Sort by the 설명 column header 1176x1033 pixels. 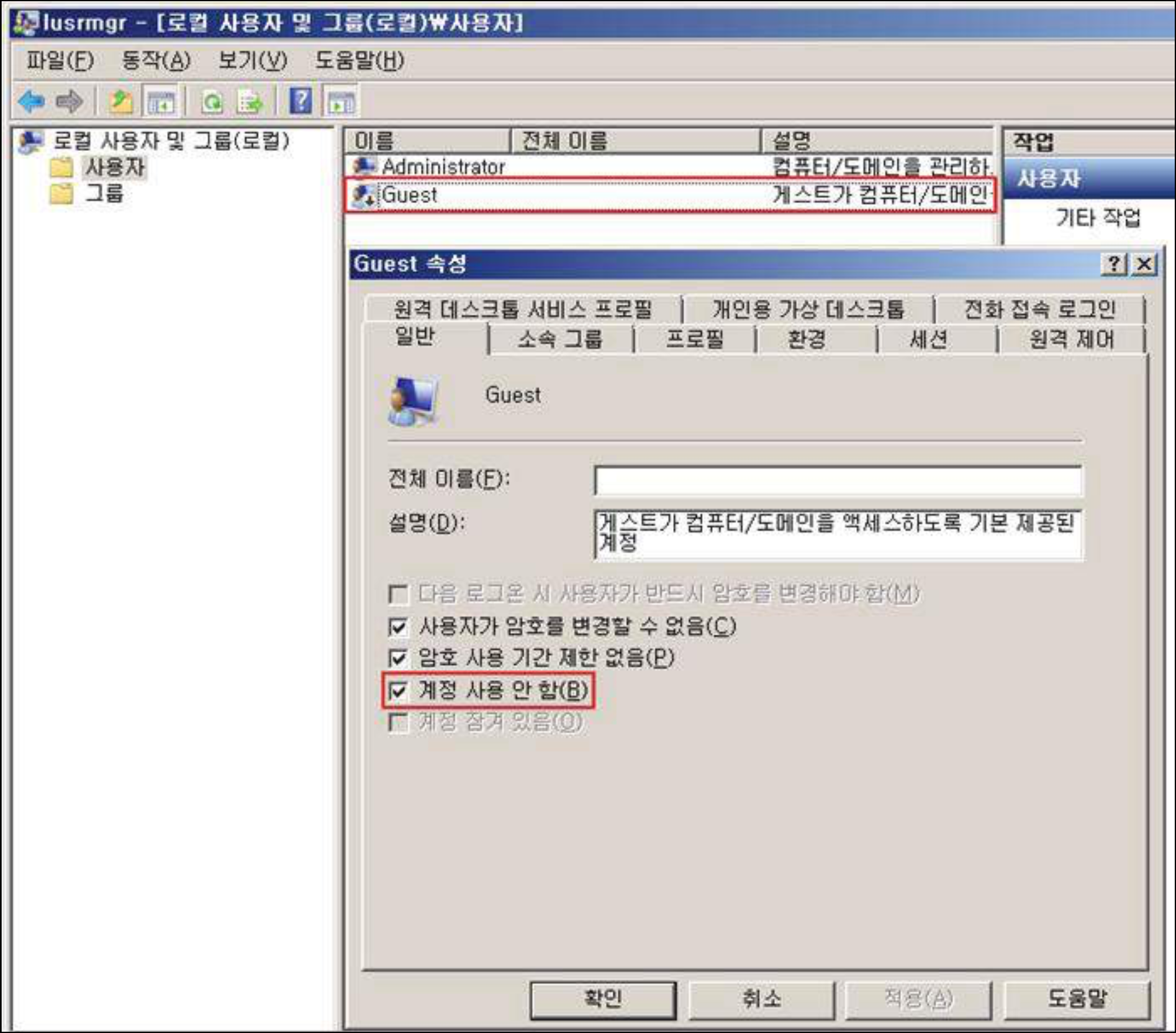[877, 142]
